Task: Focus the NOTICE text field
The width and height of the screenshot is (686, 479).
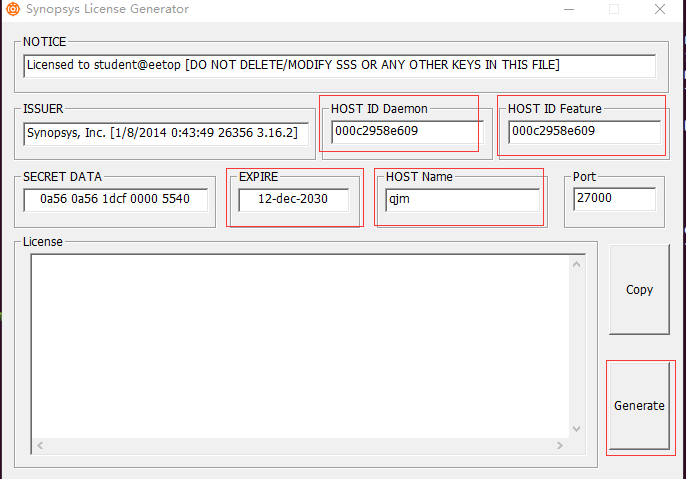Action: [x=340, y=66]
